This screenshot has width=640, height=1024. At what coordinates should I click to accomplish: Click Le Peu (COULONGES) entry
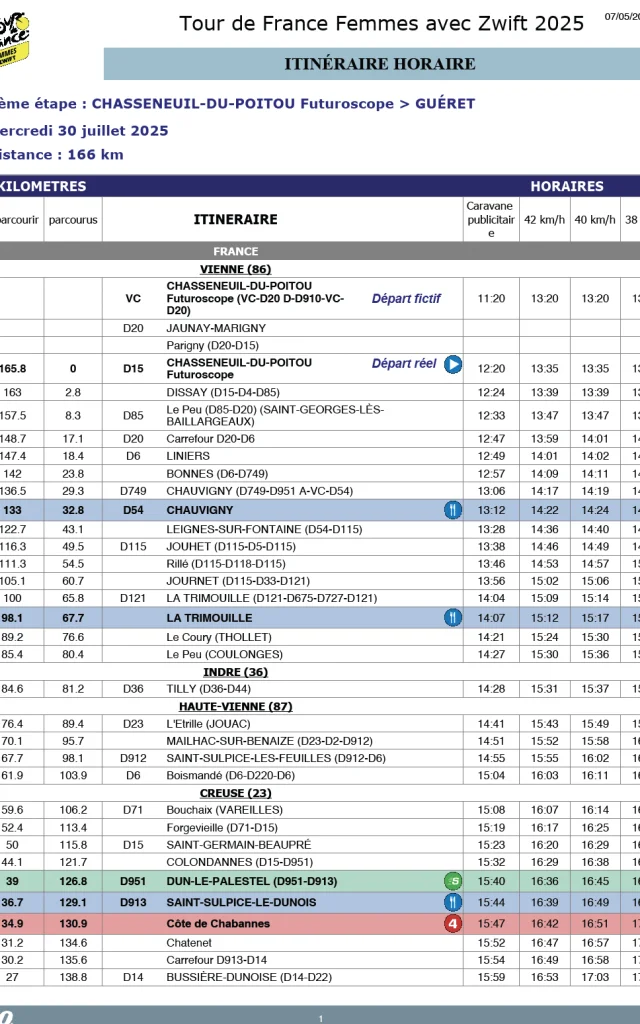click(225, 654)
